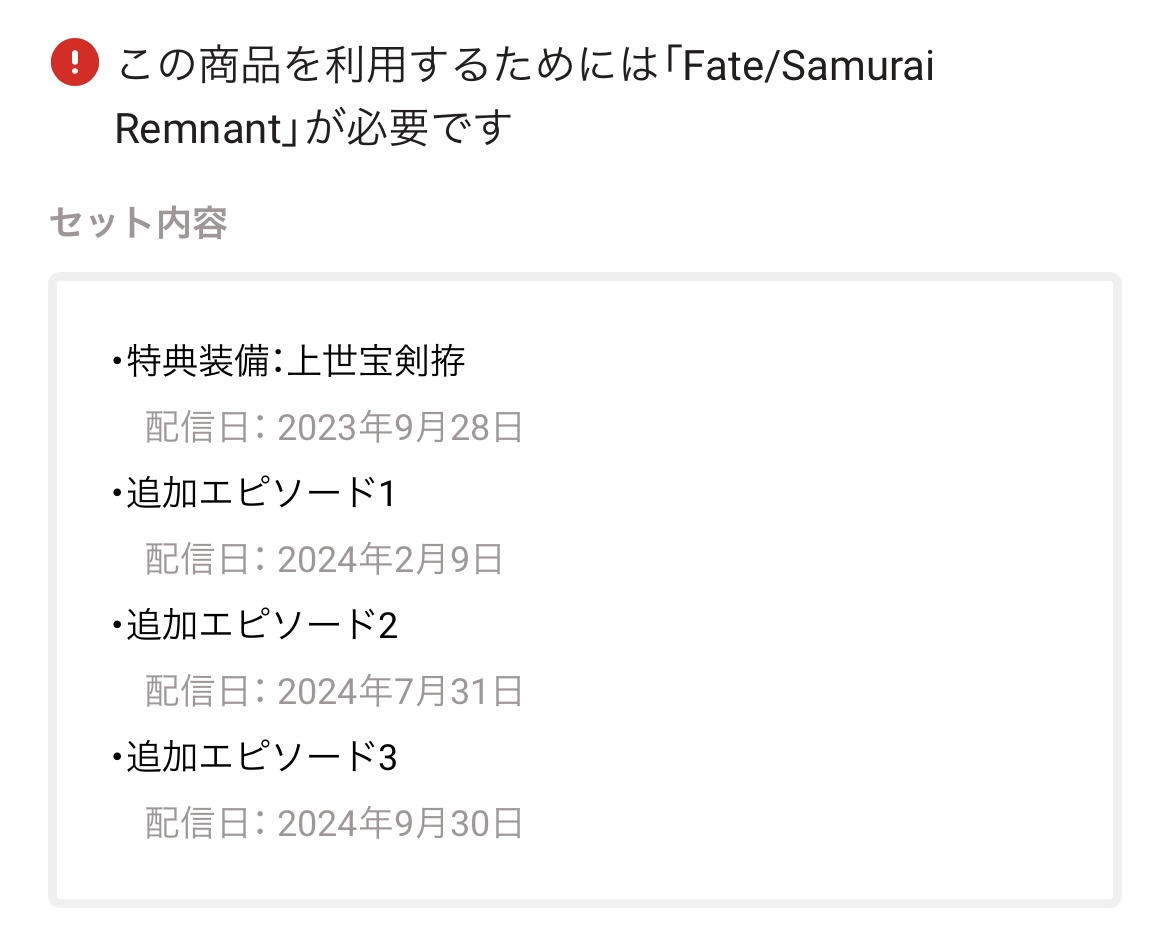Click the bullet before 追加エピソード2
This screenshot has width=1170, height=932.
[x=117, y=626]
